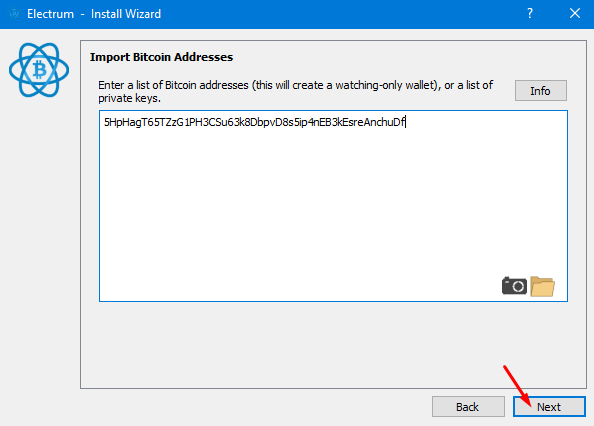Place cursor at end of the key string

coord(406,122)
